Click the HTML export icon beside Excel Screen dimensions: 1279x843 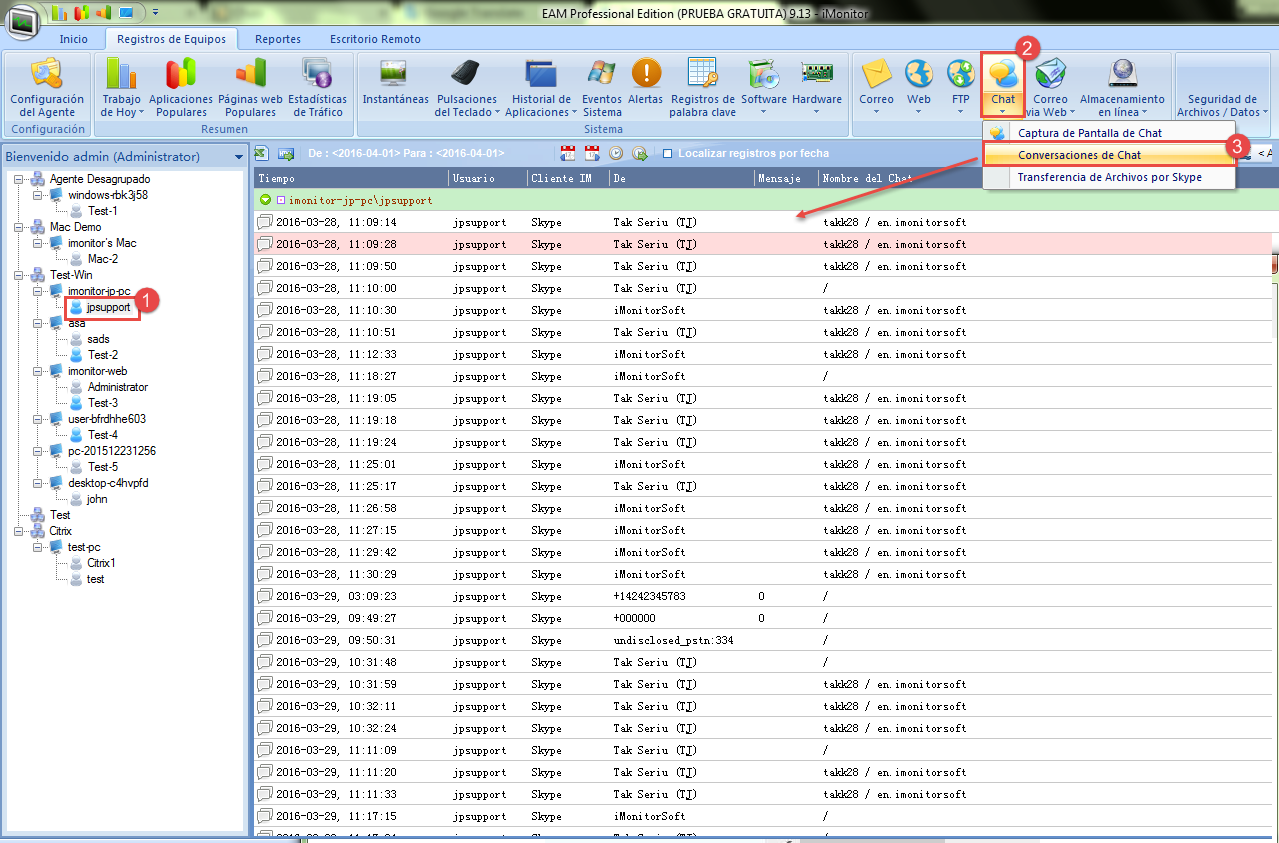click(x=285, y=153)
